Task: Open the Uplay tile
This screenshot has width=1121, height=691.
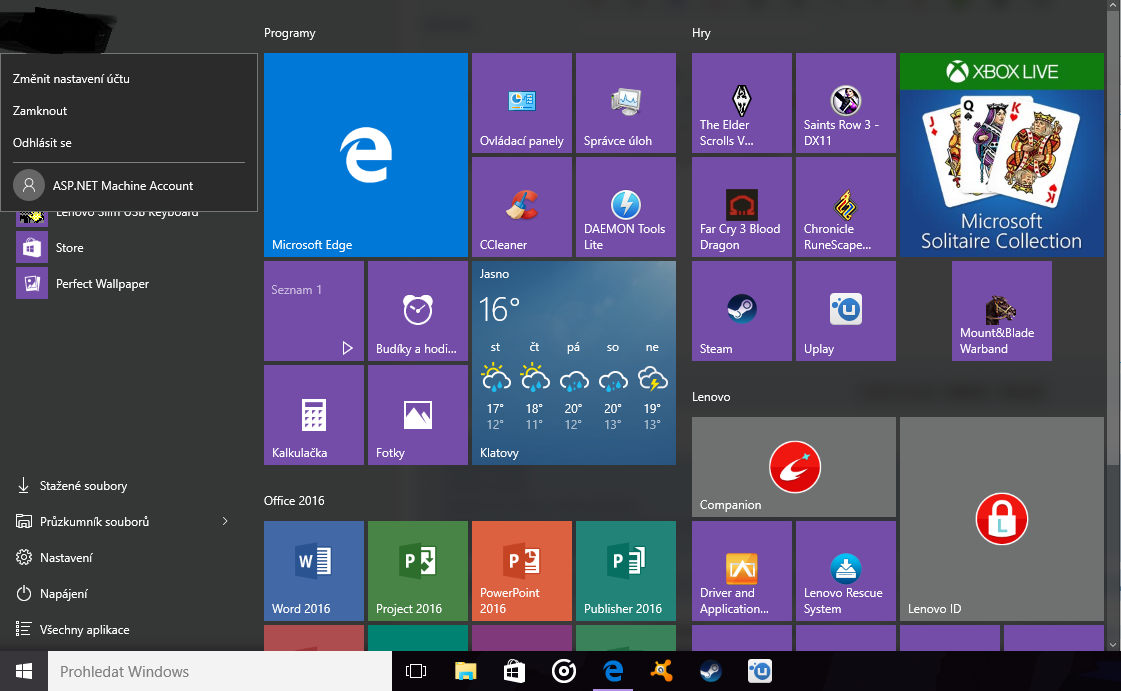Action: (x=845, y=312)
